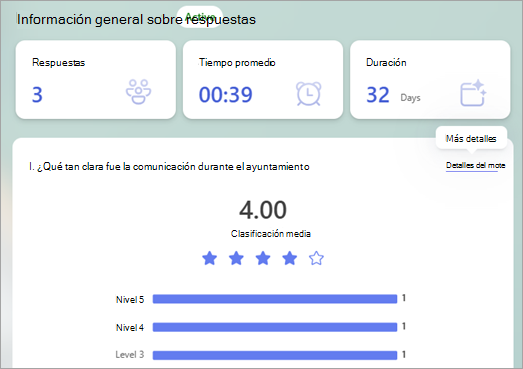The image size is (523, 369).
Task: Click the calendar sparkle icon in Duración card
Action: click(x=473, y=93)
